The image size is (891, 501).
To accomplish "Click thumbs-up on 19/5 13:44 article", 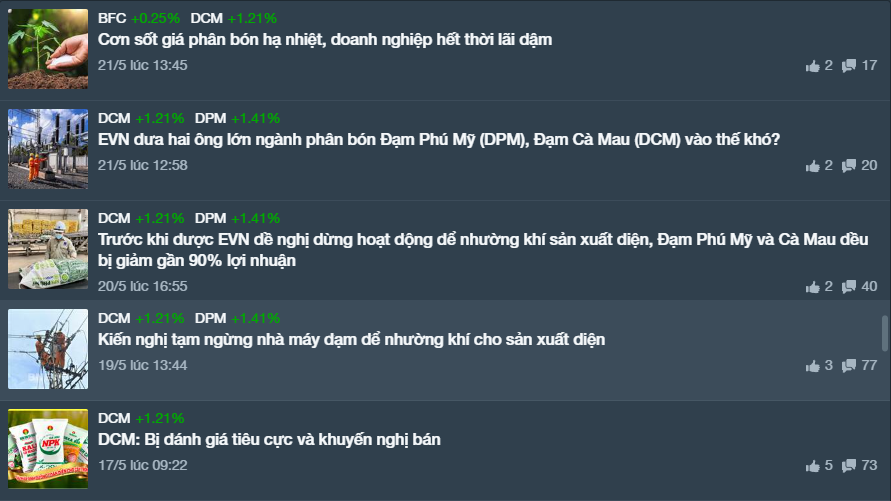I will click(x=812, y=366).
